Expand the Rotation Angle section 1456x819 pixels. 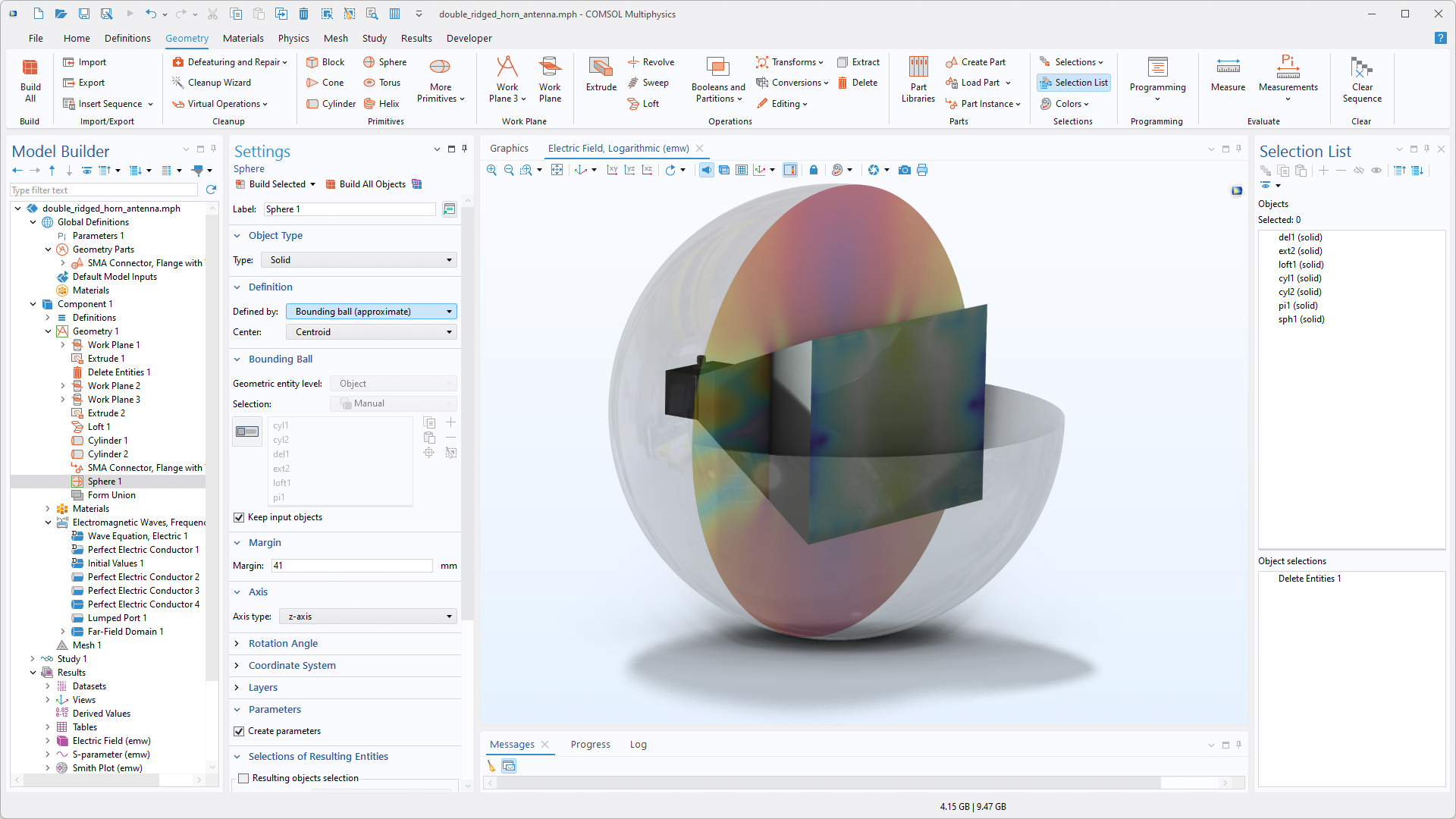283,643
